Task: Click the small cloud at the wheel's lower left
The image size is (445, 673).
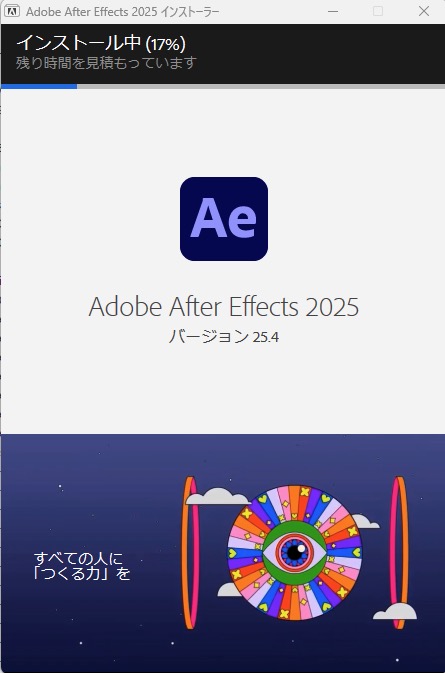Action: [x=230, y=590]
